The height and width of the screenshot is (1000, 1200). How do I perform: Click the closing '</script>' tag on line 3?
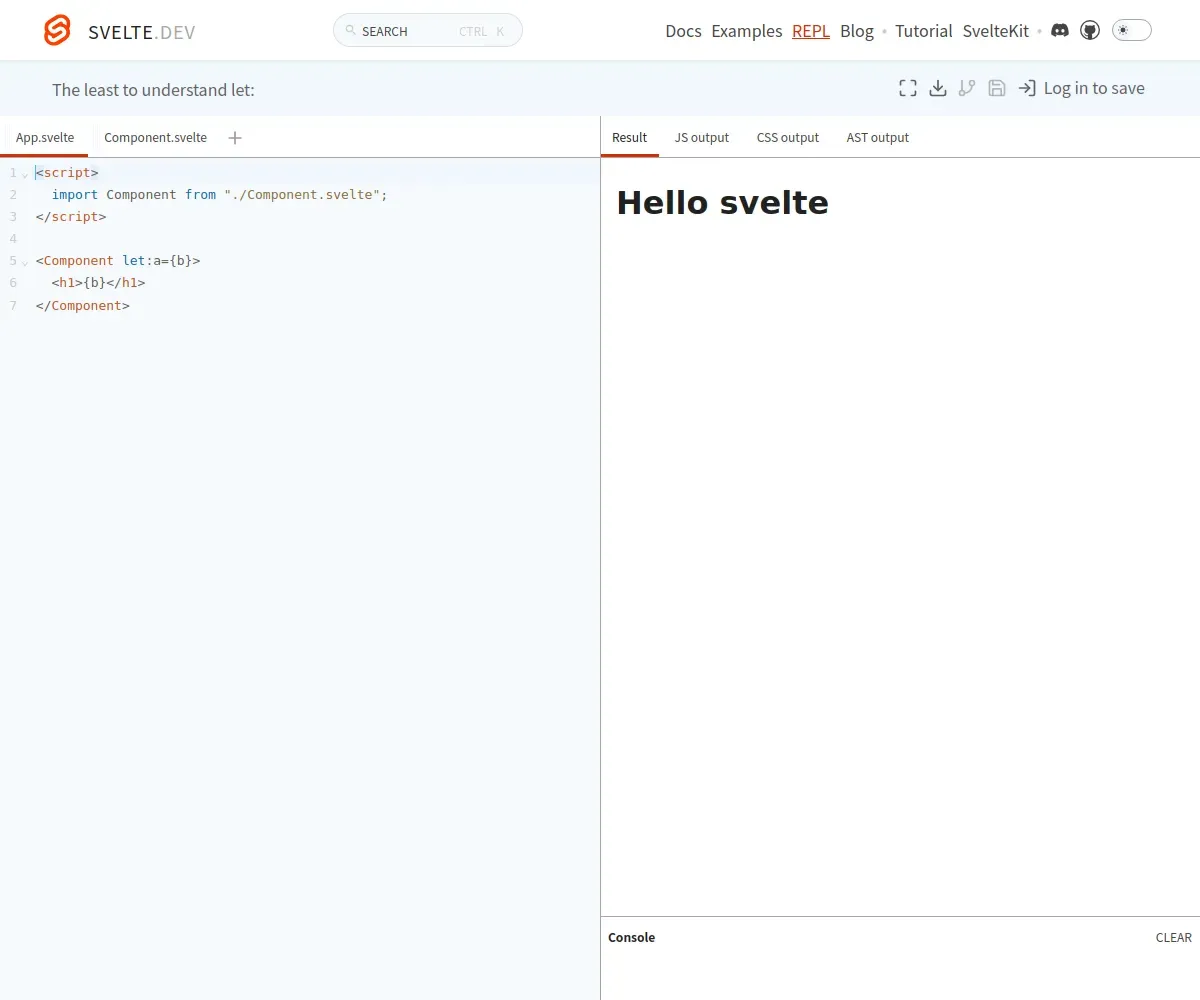coord(71,217)
